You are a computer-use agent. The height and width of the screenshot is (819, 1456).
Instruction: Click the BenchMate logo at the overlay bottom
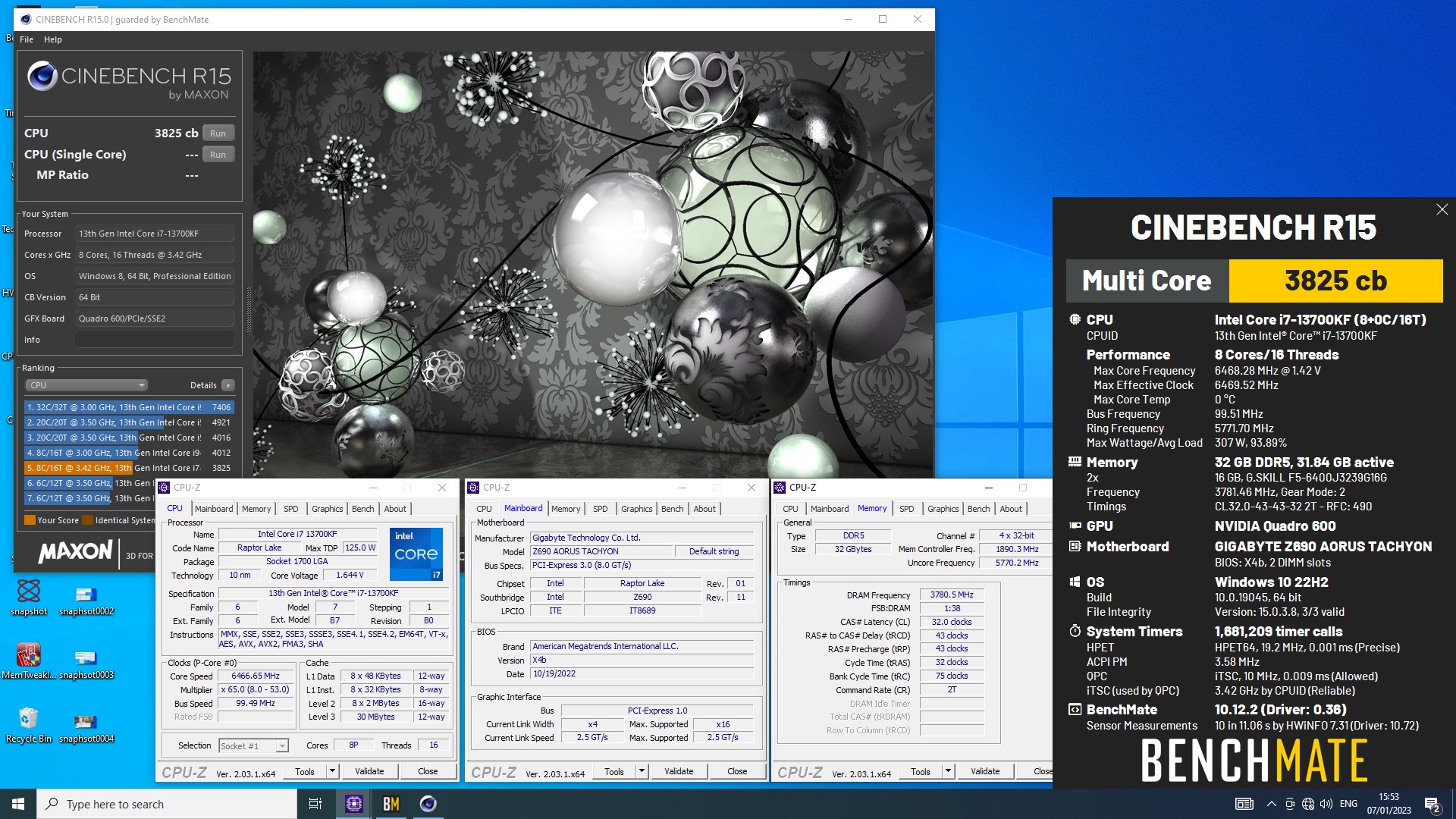(1254, 761)
